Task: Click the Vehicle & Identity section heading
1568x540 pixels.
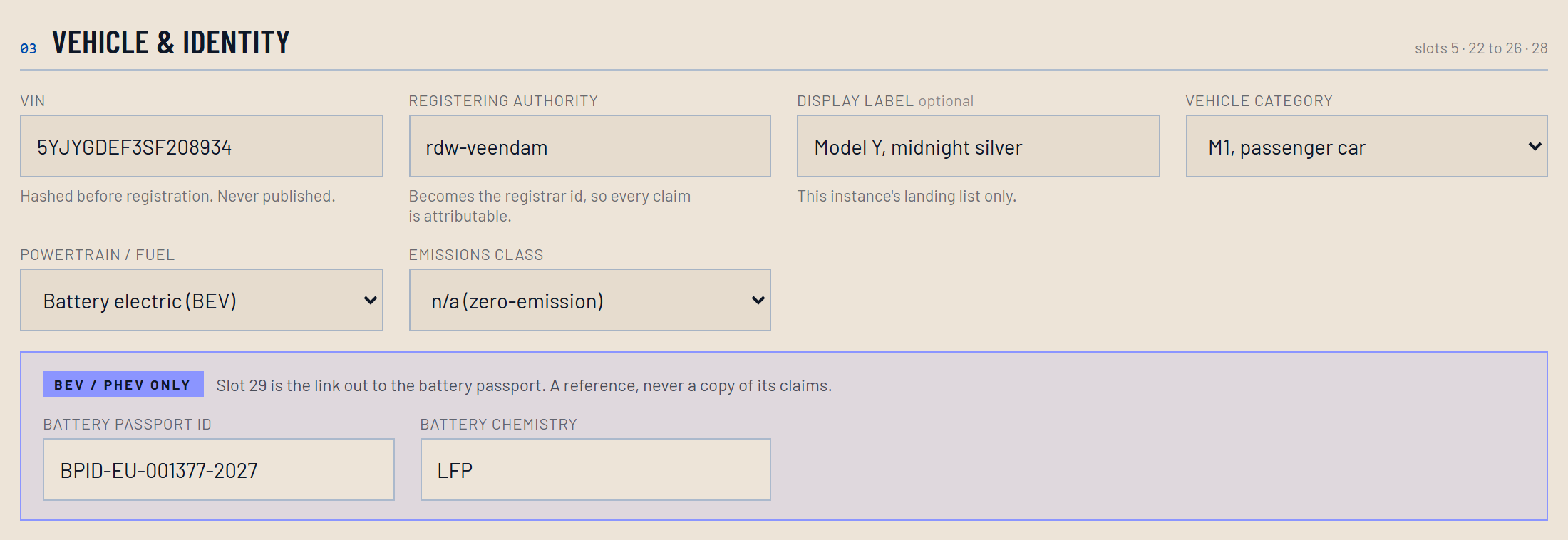Action: click(x=171, y=43)
